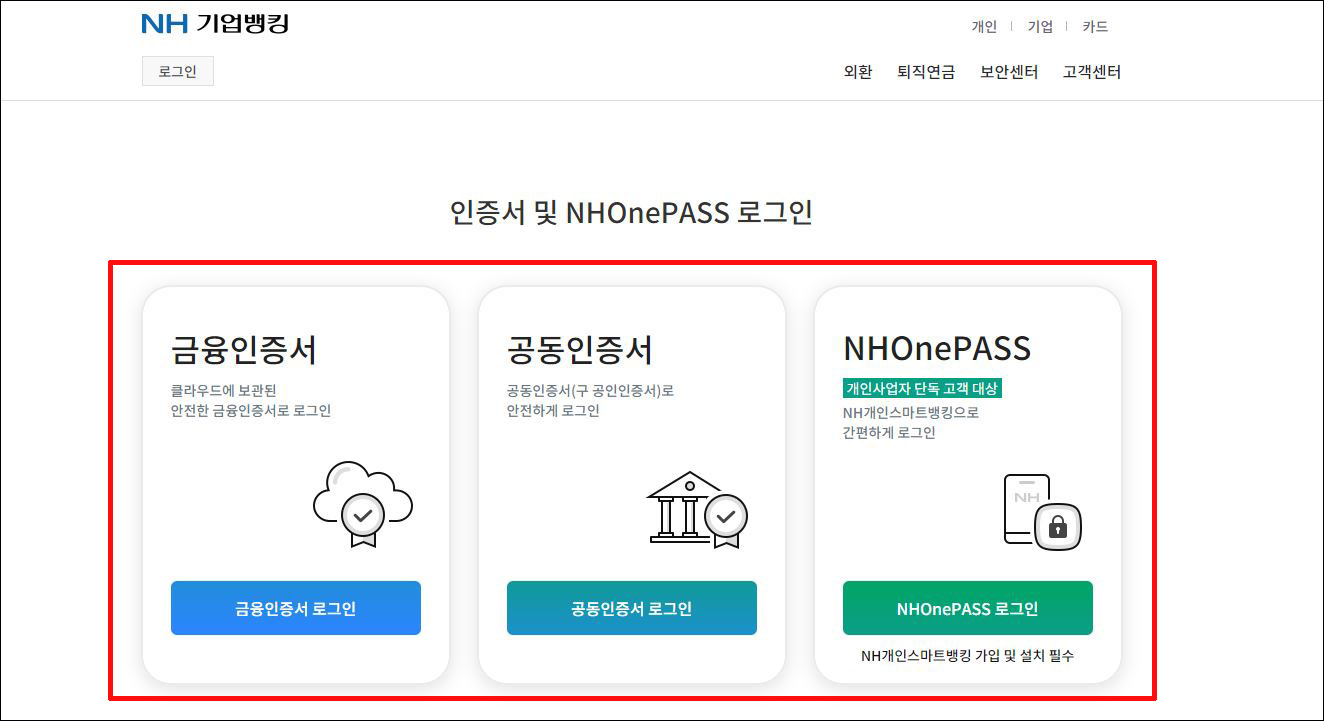Click the 금융인증서 card heading
1324x721 pixels.
click(x=244, y=350)
